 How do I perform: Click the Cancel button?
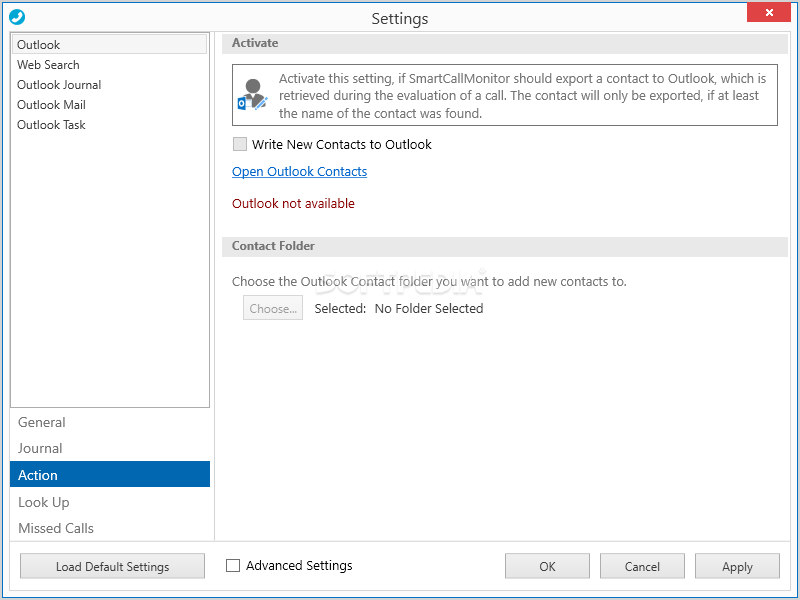pos(642,566)
